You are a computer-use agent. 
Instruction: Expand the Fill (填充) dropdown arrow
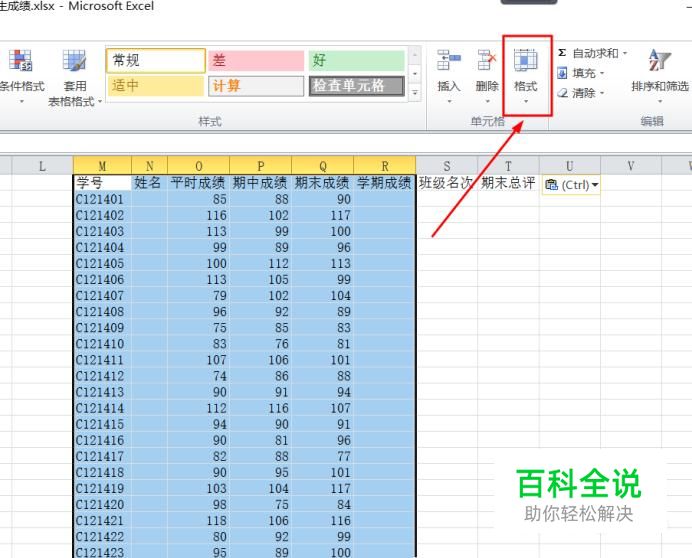(602, 73)
